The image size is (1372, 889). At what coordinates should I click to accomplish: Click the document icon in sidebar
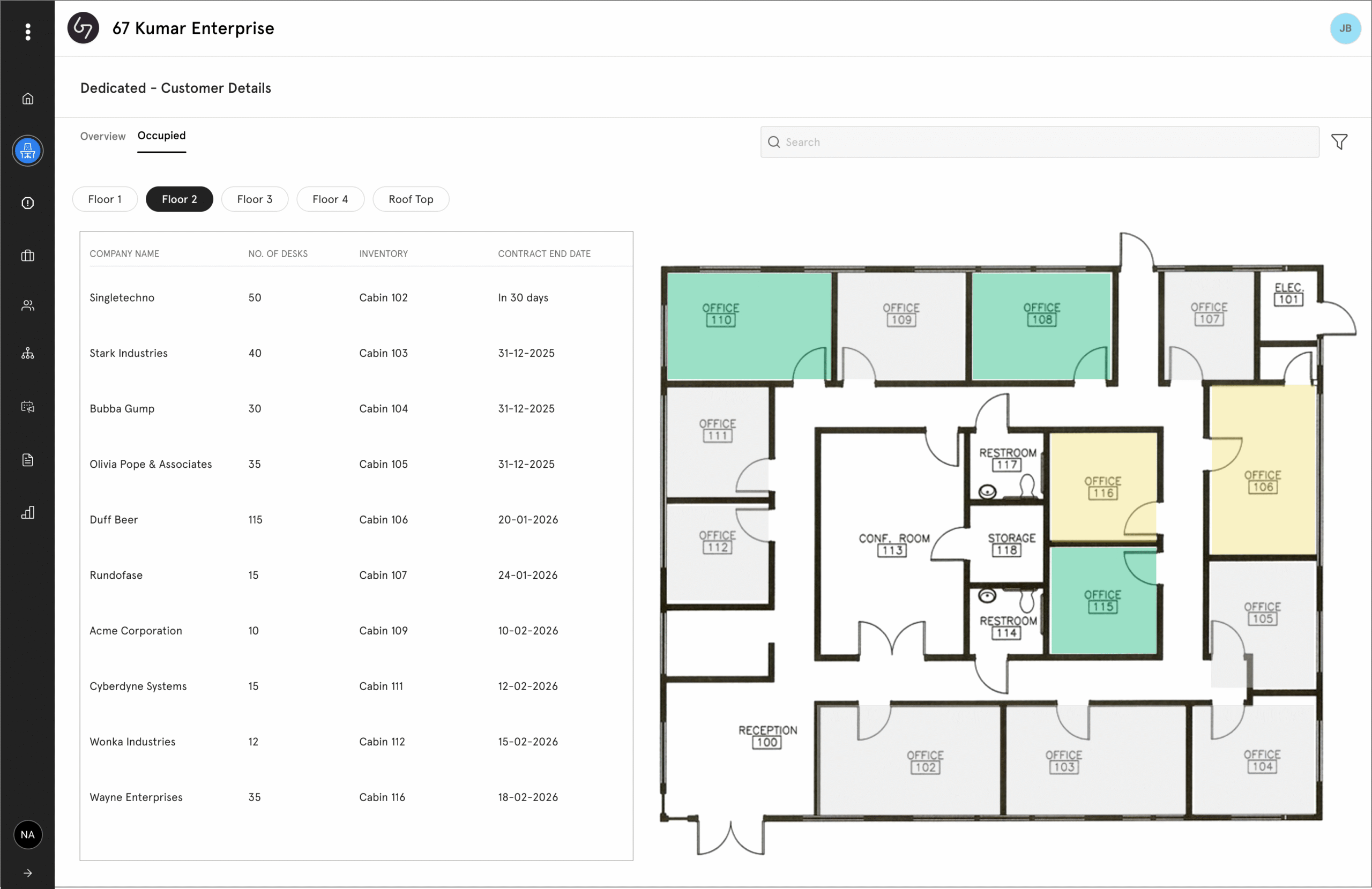point(28,459)
